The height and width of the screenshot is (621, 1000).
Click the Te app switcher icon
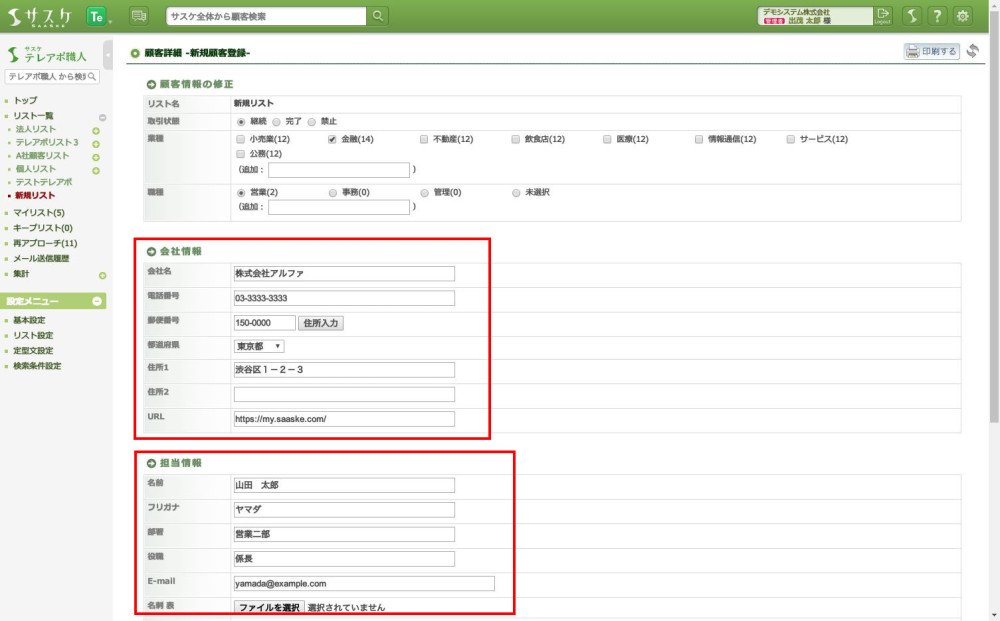[97, 16]
